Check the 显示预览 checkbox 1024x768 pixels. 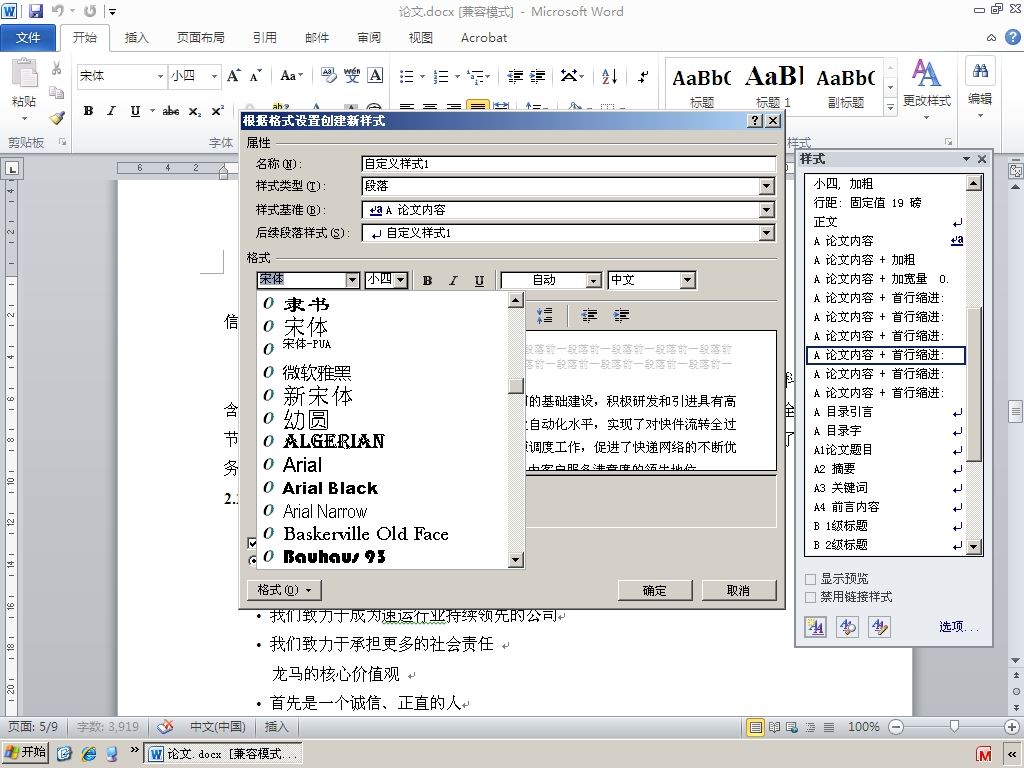click(810, 579)
